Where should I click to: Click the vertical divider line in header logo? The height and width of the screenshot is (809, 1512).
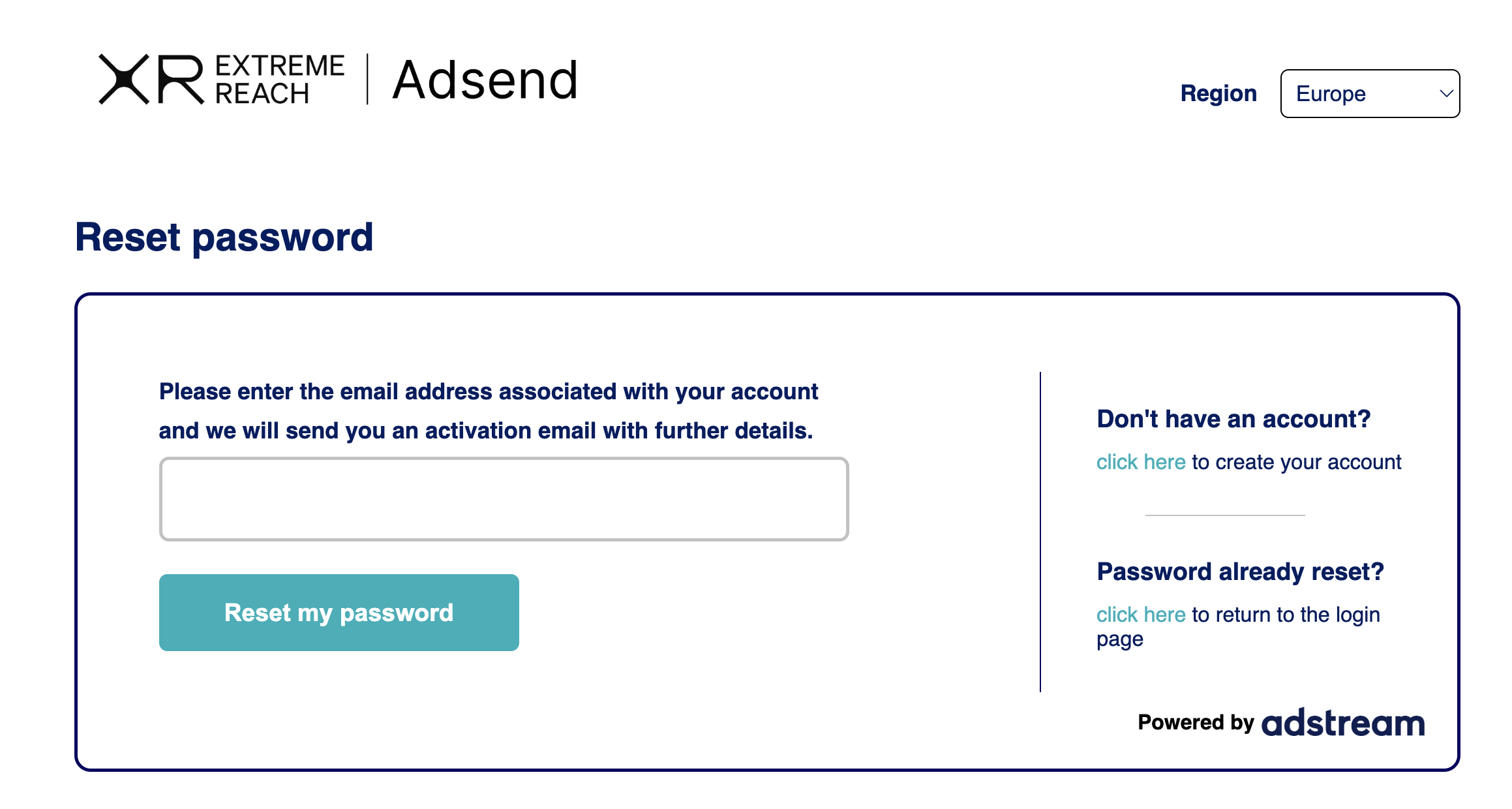point(368,80)
